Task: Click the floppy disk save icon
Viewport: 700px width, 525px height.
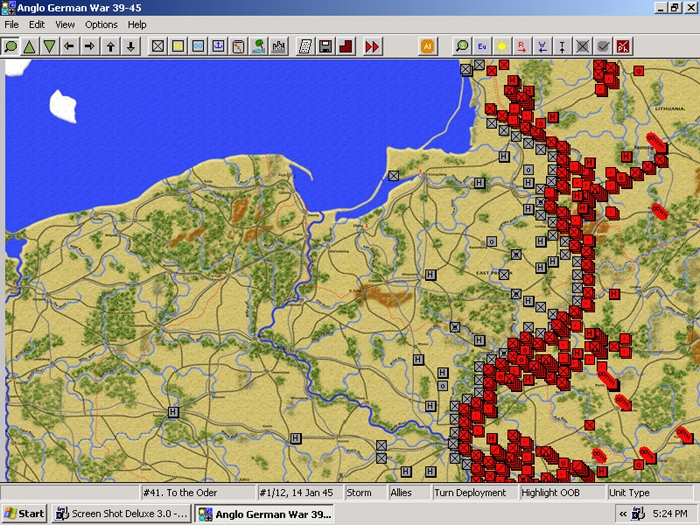Action: (325, 46)
